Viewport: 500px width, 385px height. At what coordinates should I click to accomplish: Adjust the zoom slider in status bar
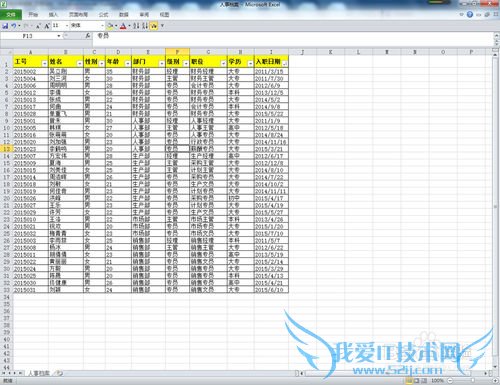coord(472,380)
